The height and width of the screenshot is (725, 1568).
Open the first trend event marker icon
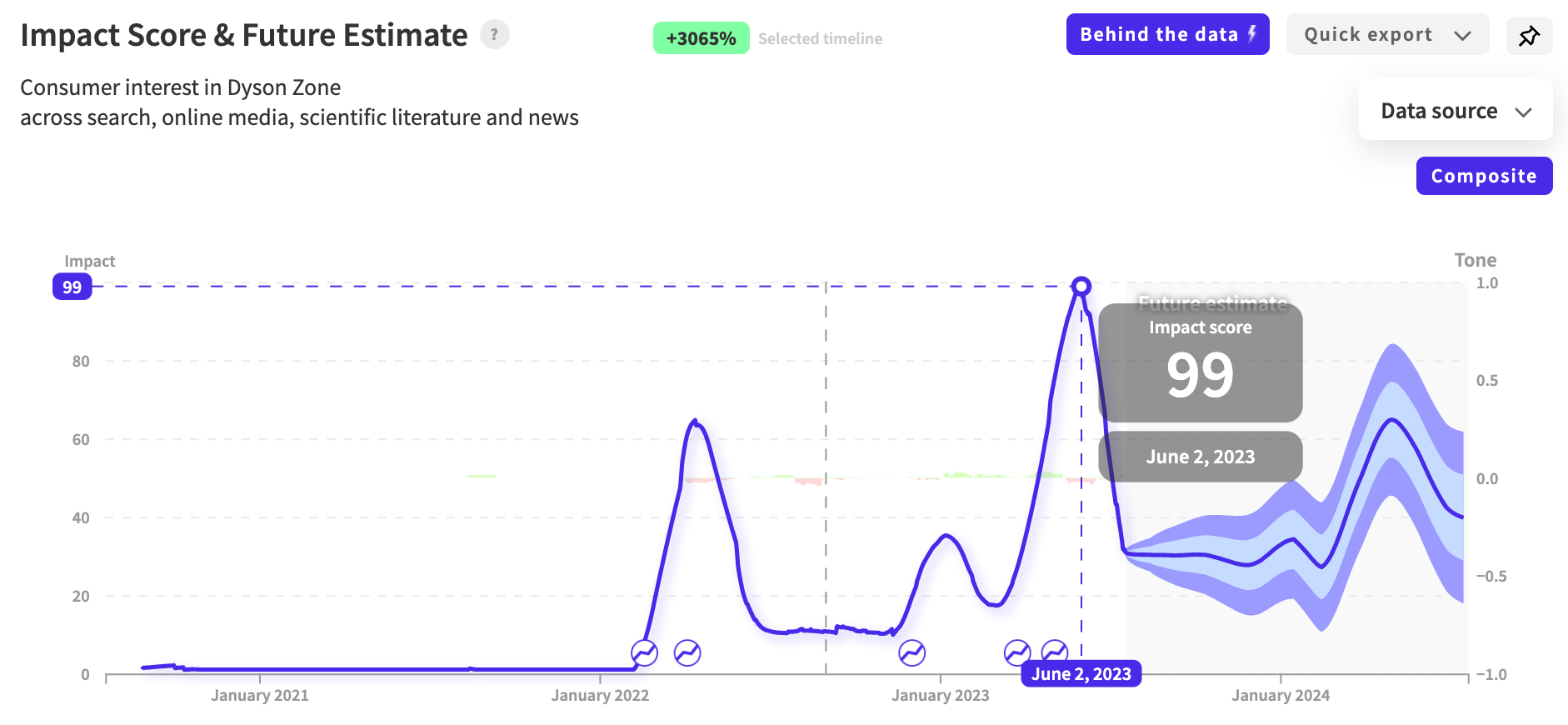[x=644, y=652]
